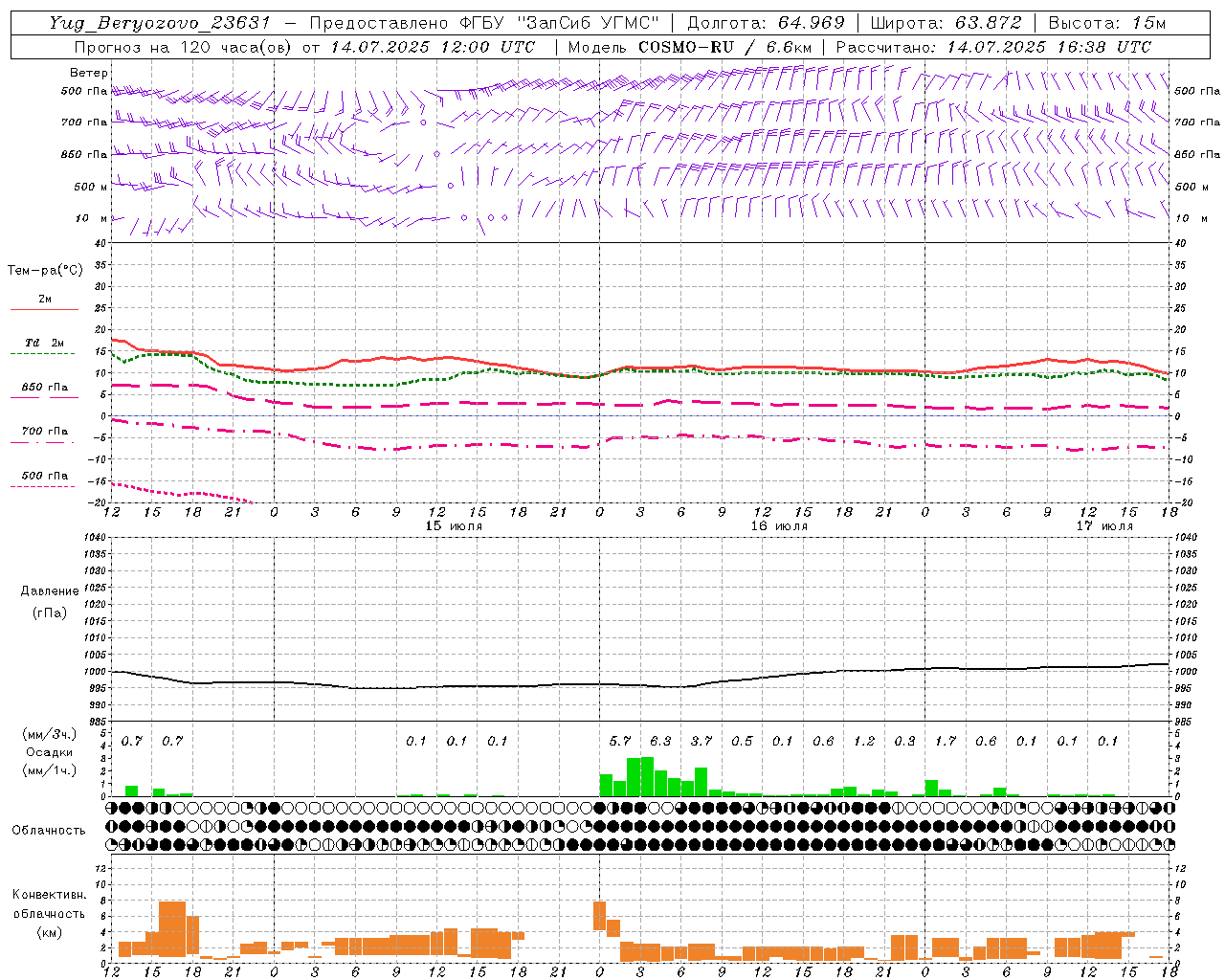Click the 3.7 three-hour precipitation value
This screenshot has width=1225, height=980.
tap(702, 741)
